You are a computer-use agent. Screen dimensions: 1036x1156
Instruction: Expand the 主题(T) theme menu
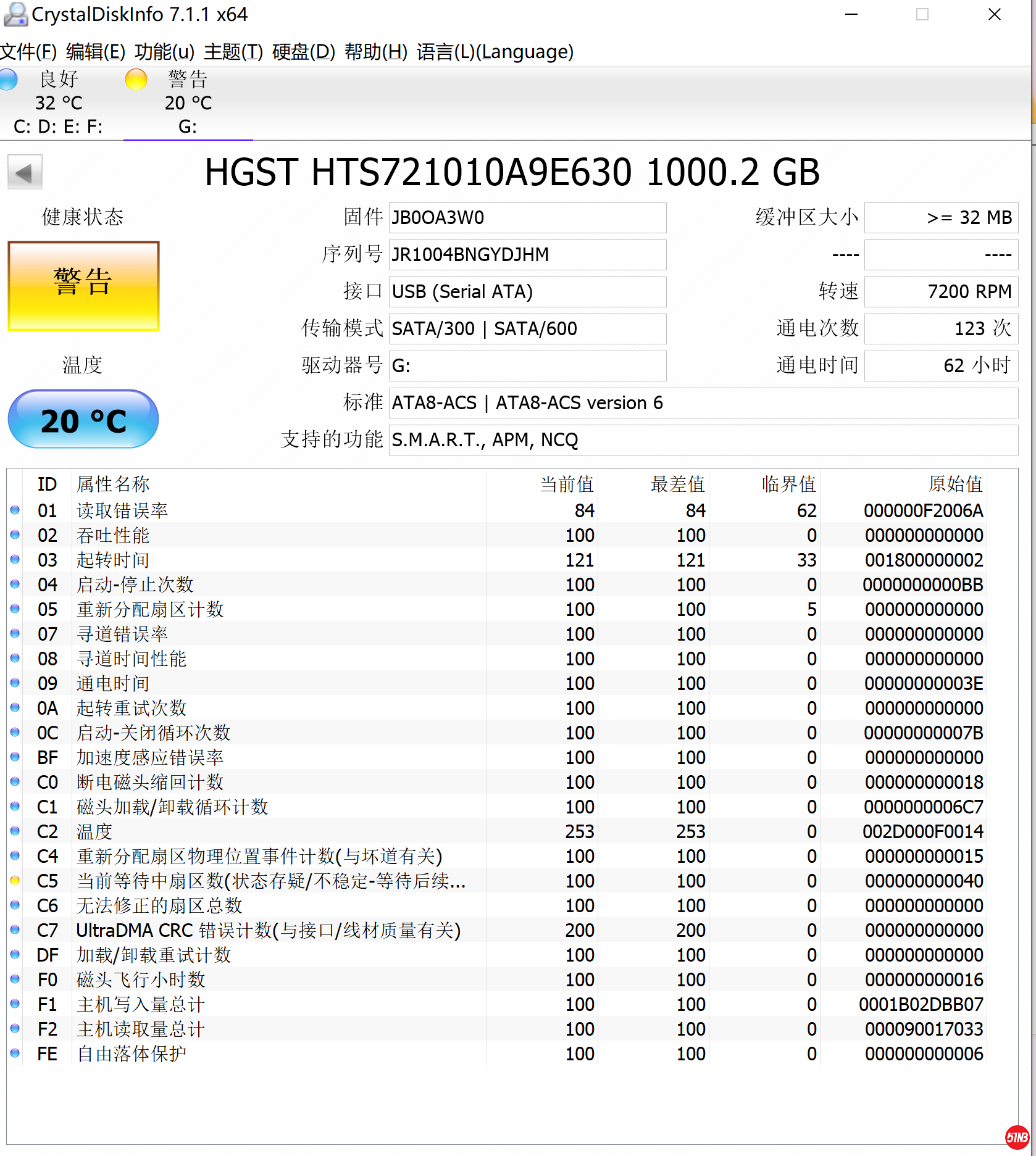pos(233,52)
